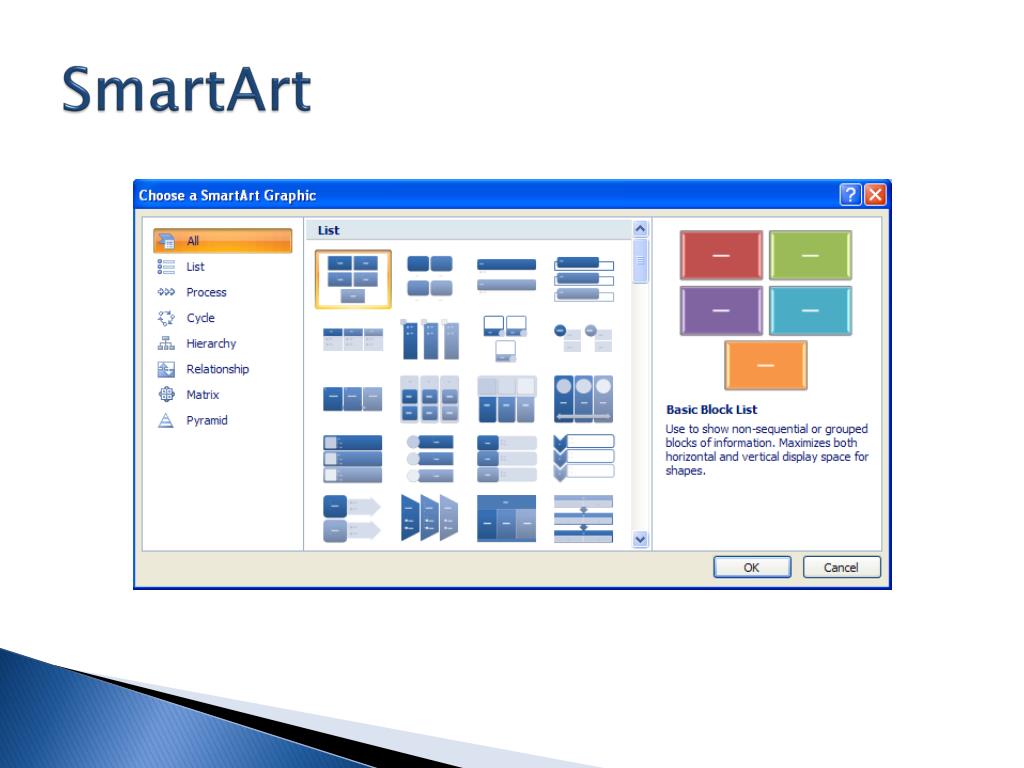
Task: Choose Vertical Picture List layout
Action: point(353,459)
